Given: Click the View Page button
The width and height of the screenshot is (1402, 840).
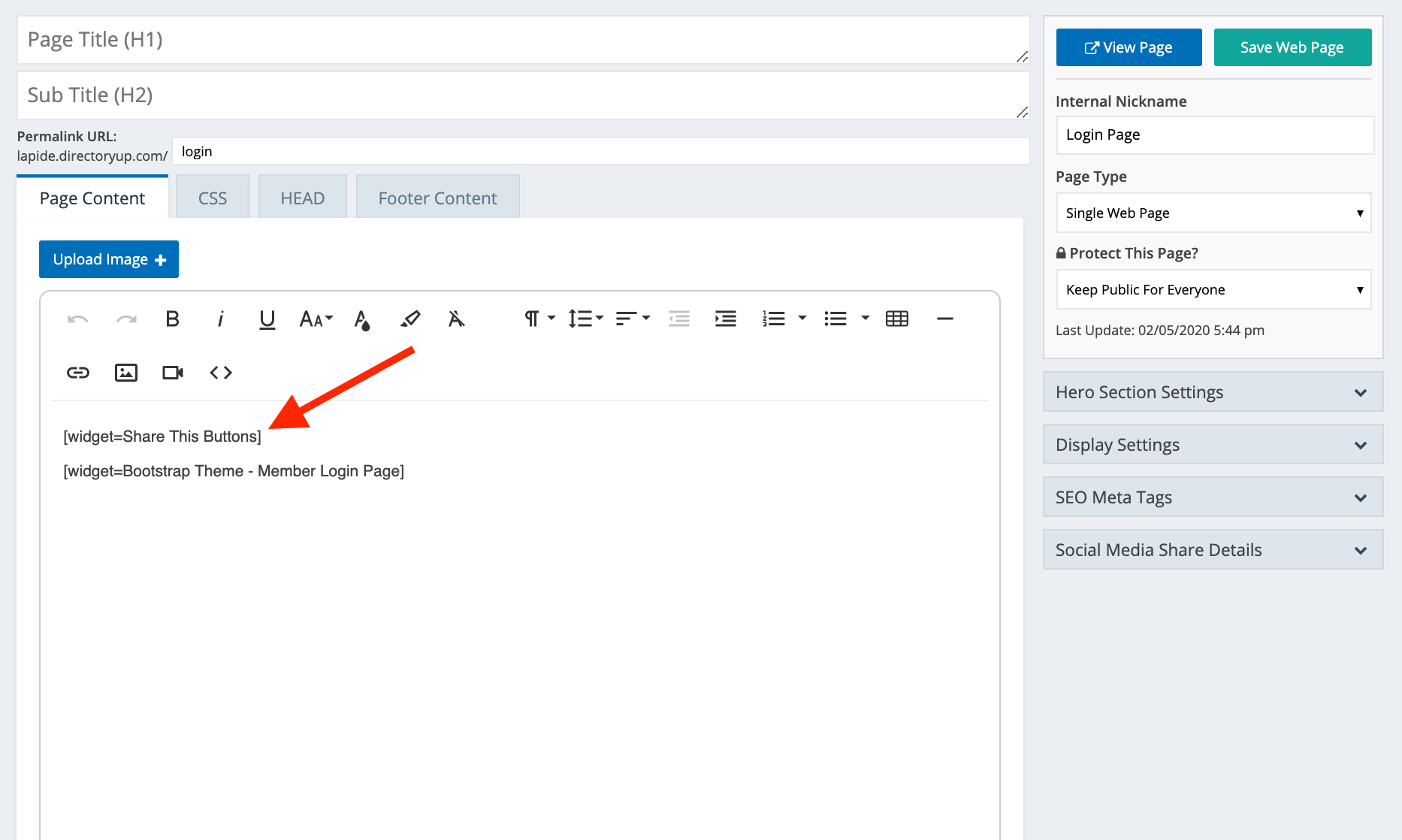Looking at the screenshot, I should pos(1129,47).
